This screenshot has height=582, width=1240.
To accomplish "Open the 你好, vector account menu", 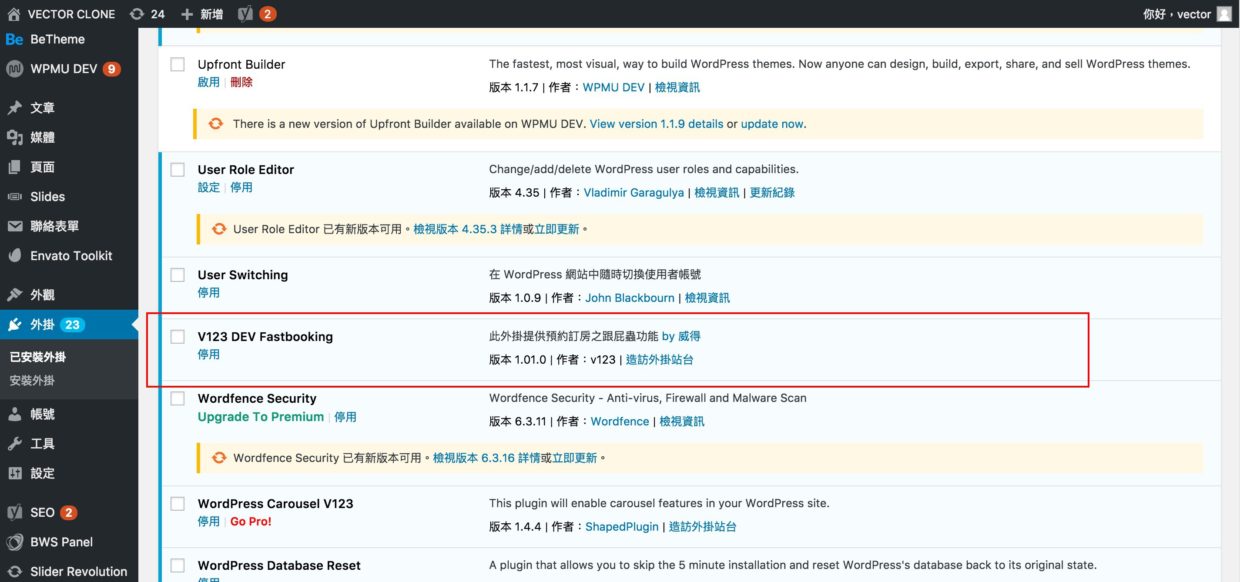I will tap(1187, 14).
